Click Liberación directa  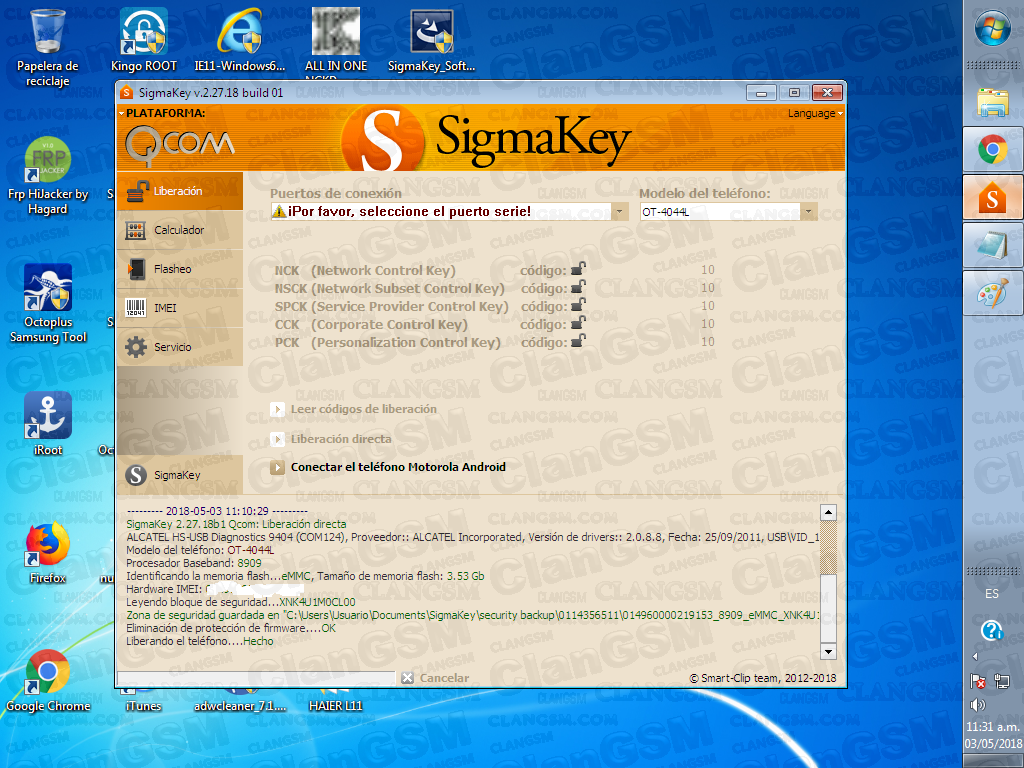point(331,439)
